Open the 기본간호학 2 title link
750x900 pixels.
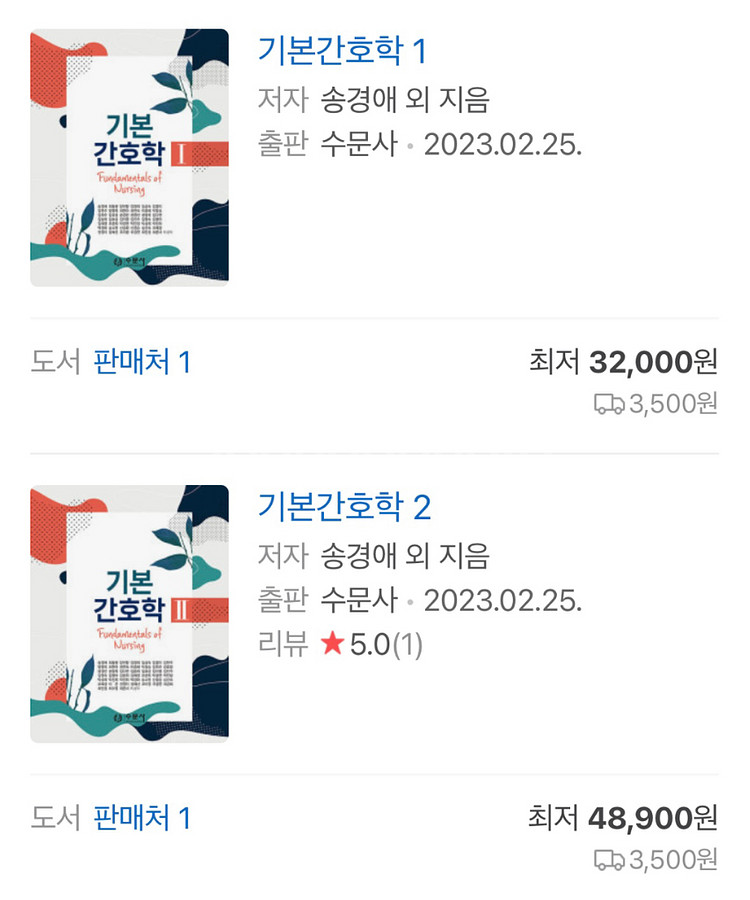pos(344,507)
